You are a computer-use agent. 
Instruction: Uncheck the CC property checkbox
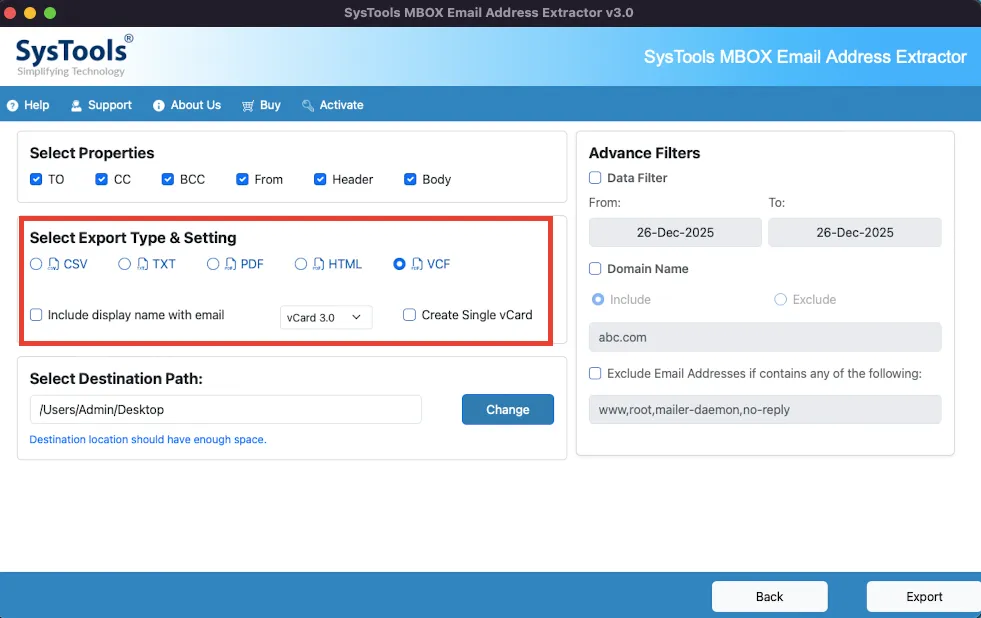click(x=101, y=180)
